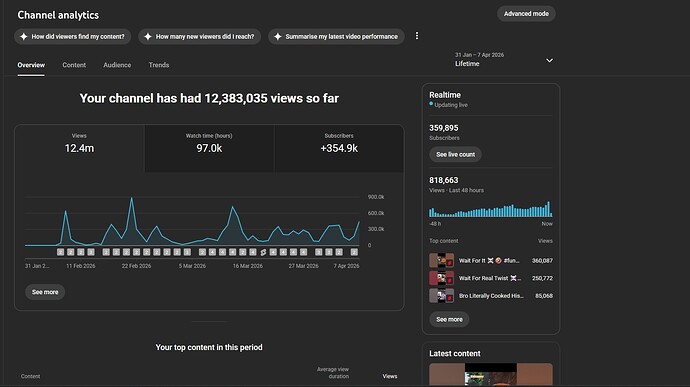Go to the Trends tab
This screenshot has width=690, height=387.
point(159,65)
